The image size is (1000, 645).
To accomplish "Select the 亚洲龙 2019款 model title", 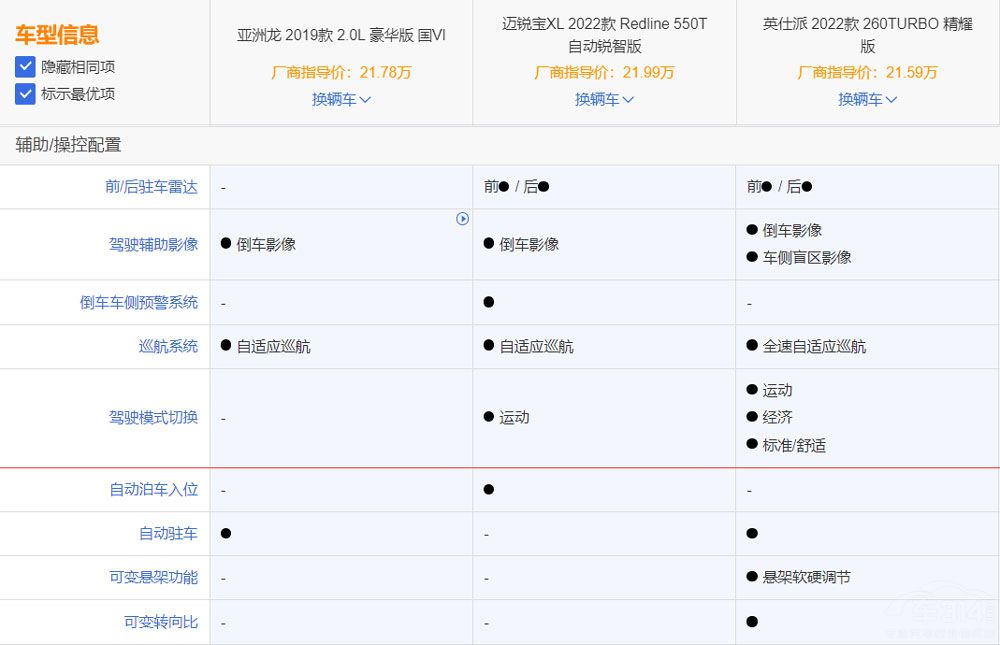I will 341,34.
